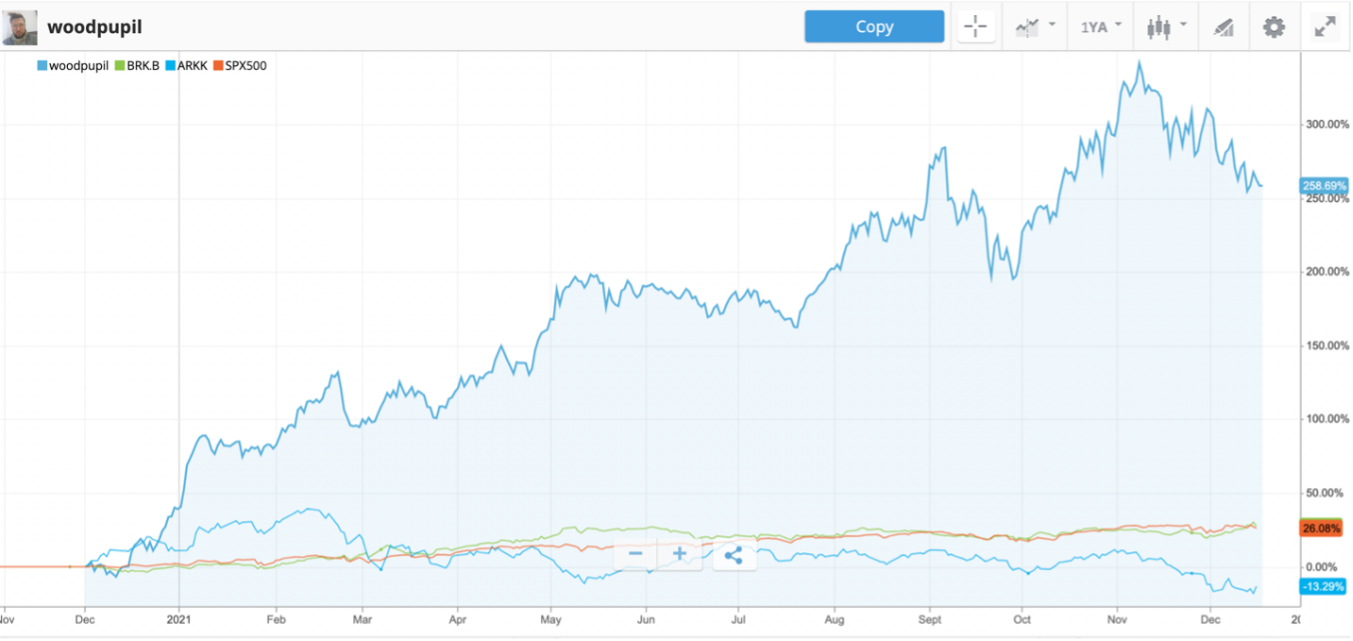Open chart settings gear icon
Screen dimensions: 1353x641
1273,27
